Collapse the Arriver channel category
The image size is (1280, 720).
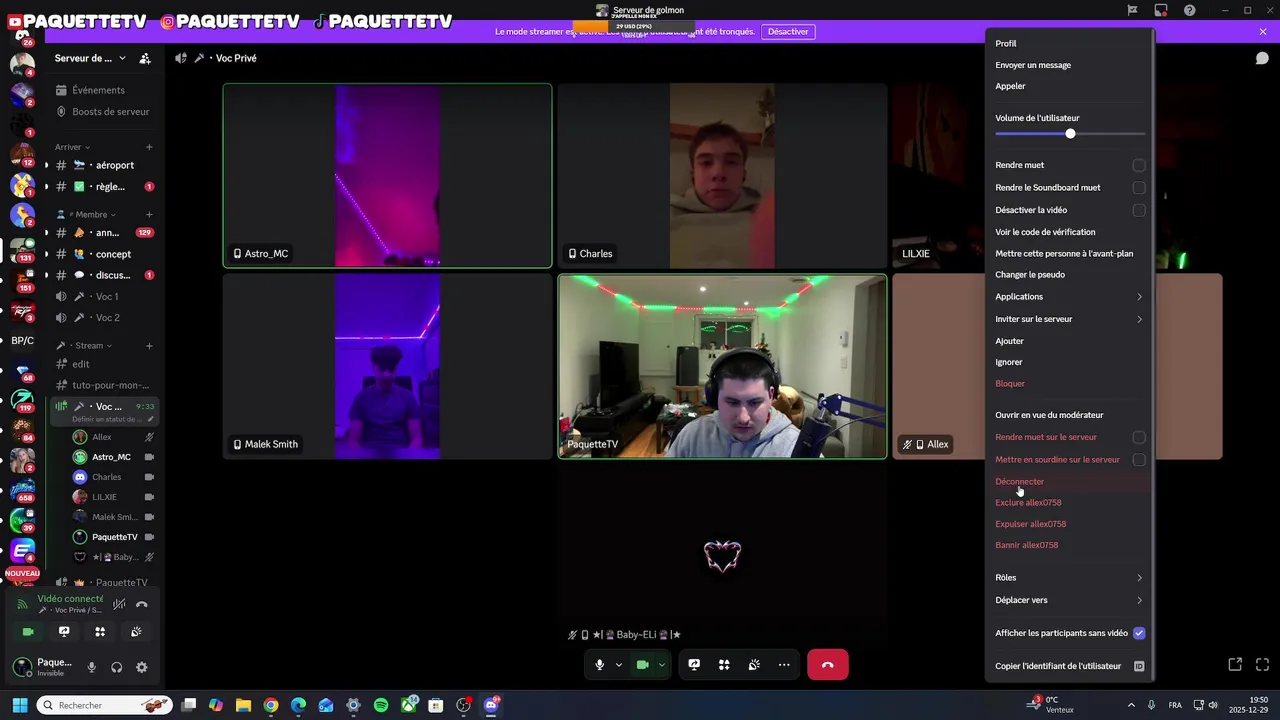[x=73, y=147]
